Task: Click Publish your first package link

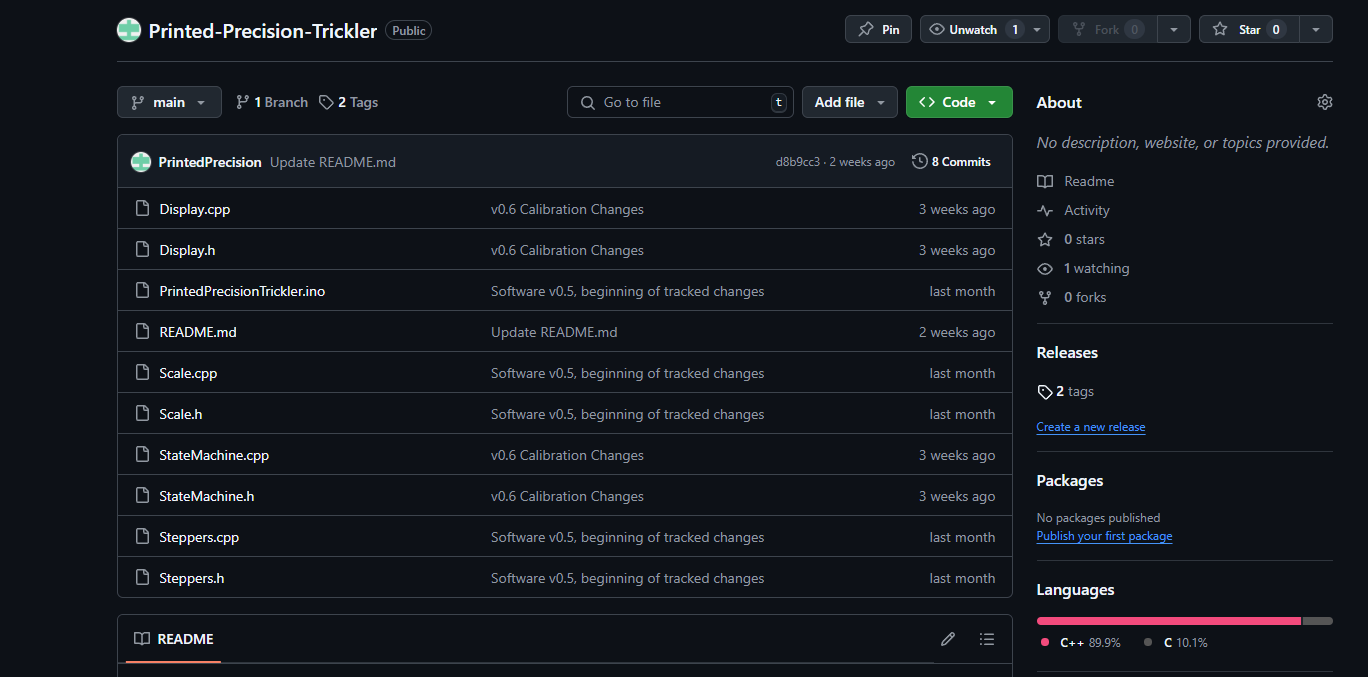Action: coord(1104,536)
